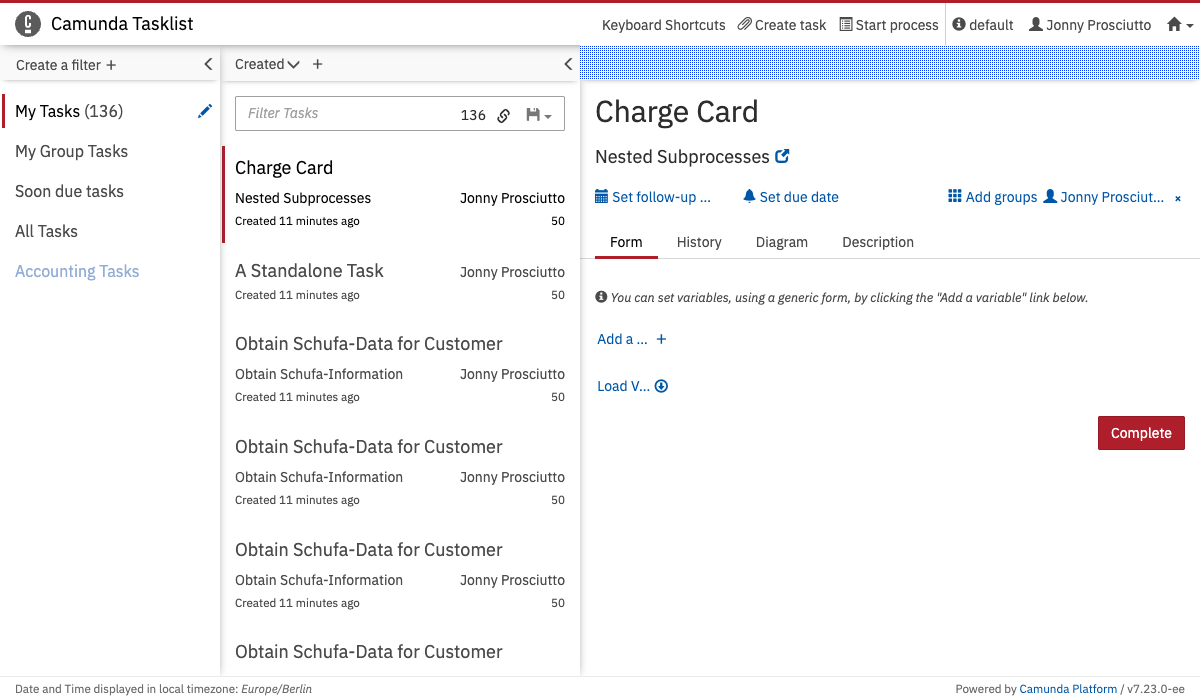Open Nested Subprocesses external link icon
Viewport: 1200px width, 700px height.
point(783,156)
